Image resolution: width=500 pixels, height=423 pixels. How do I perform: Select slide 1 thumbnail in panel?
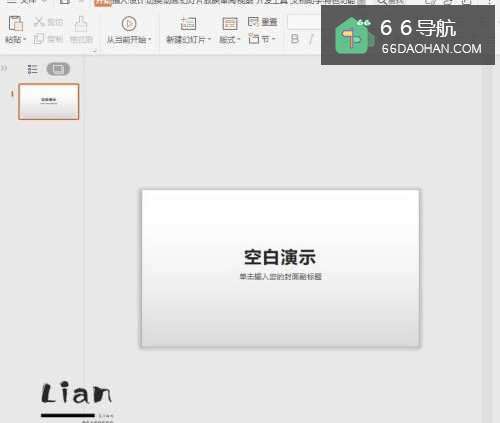[x=49, y=102]
